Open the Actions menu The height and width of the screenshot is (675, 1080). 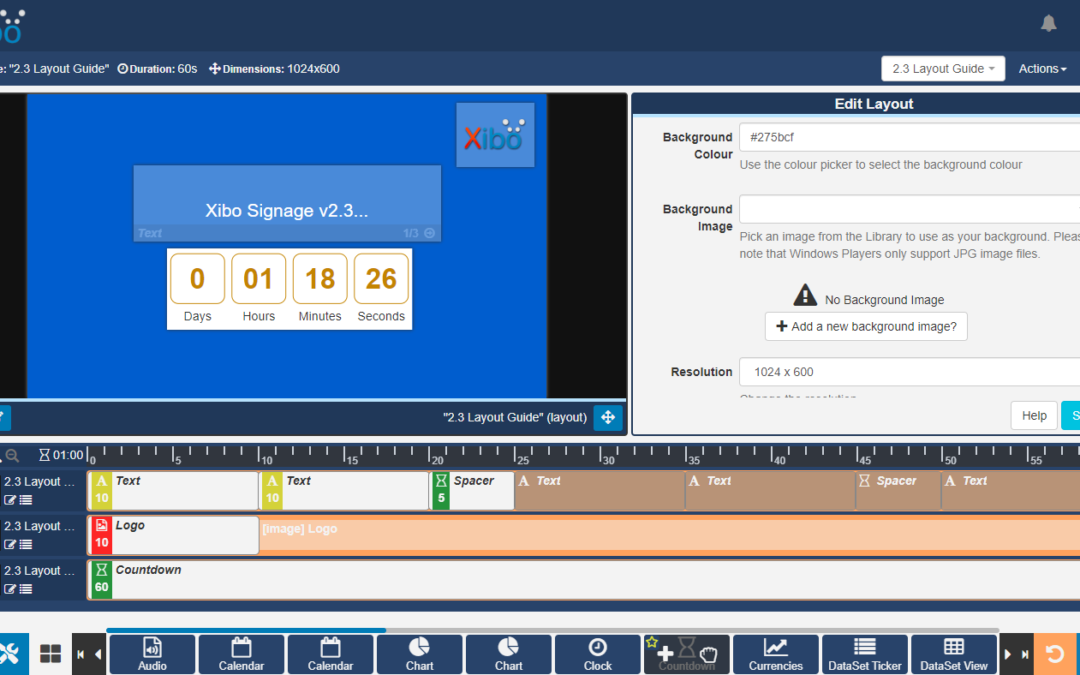(x=1042, y=69)
